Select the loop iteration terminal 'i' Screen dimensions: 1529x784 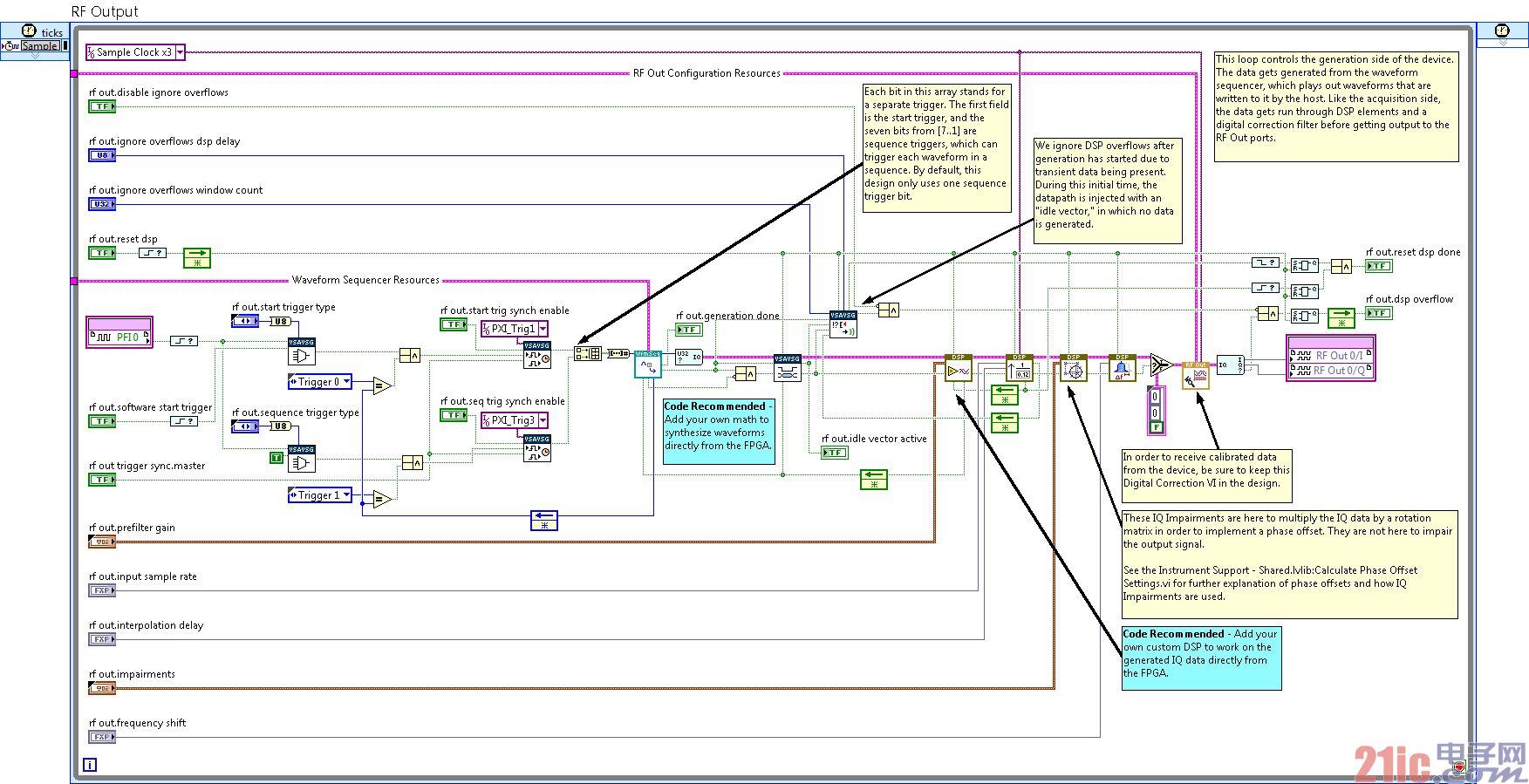(x=90, y=765)
